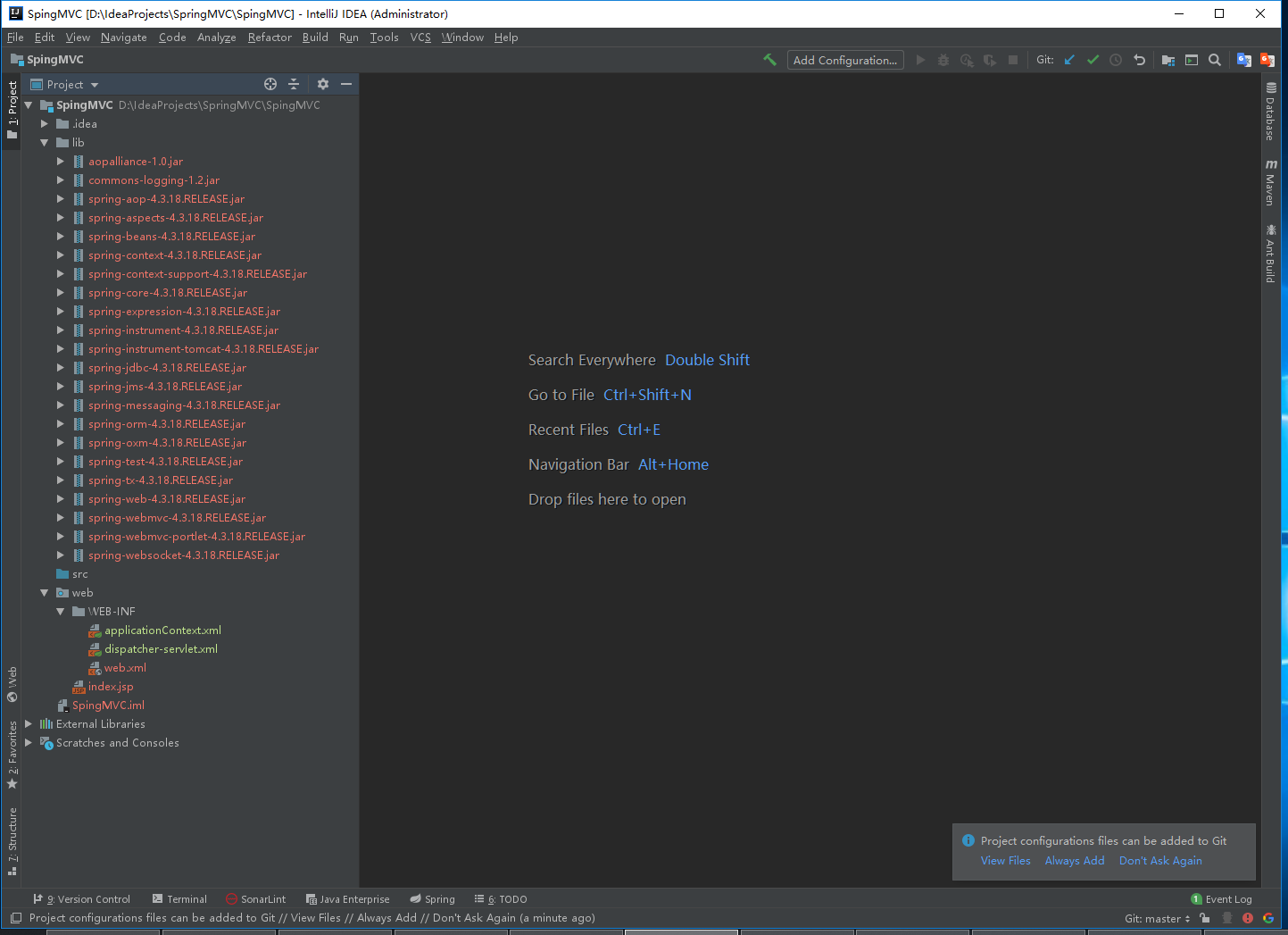Click the red translate-and-replace icon

click(1267, 60)
